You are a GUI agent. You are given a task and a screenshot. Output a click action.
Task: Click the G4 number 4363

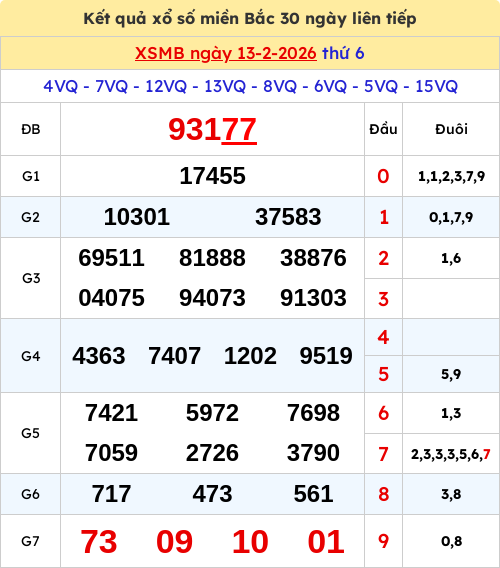[99, 356]
